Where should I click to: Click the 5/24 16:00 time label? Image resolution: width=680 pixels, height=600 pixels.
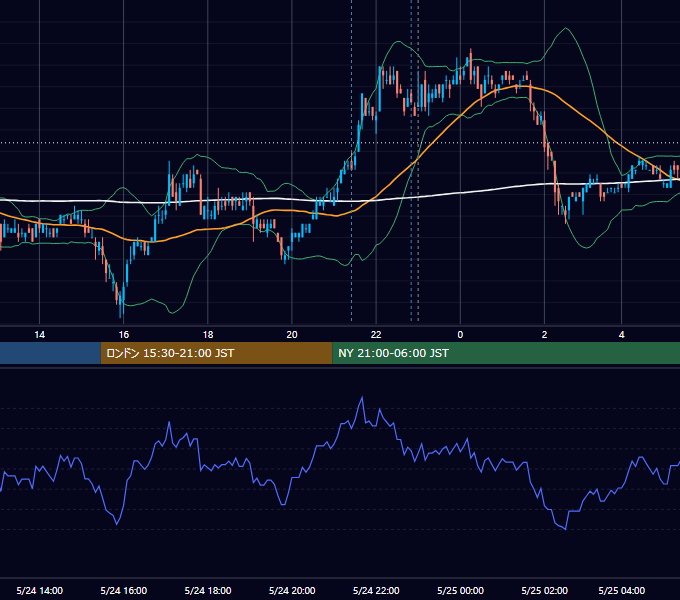(x=124, y=590)
